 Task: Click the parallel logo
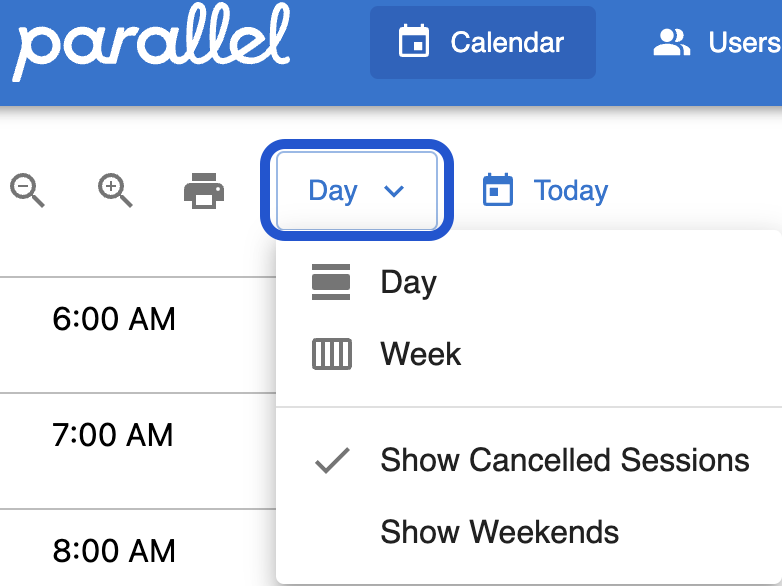[151, 42]
